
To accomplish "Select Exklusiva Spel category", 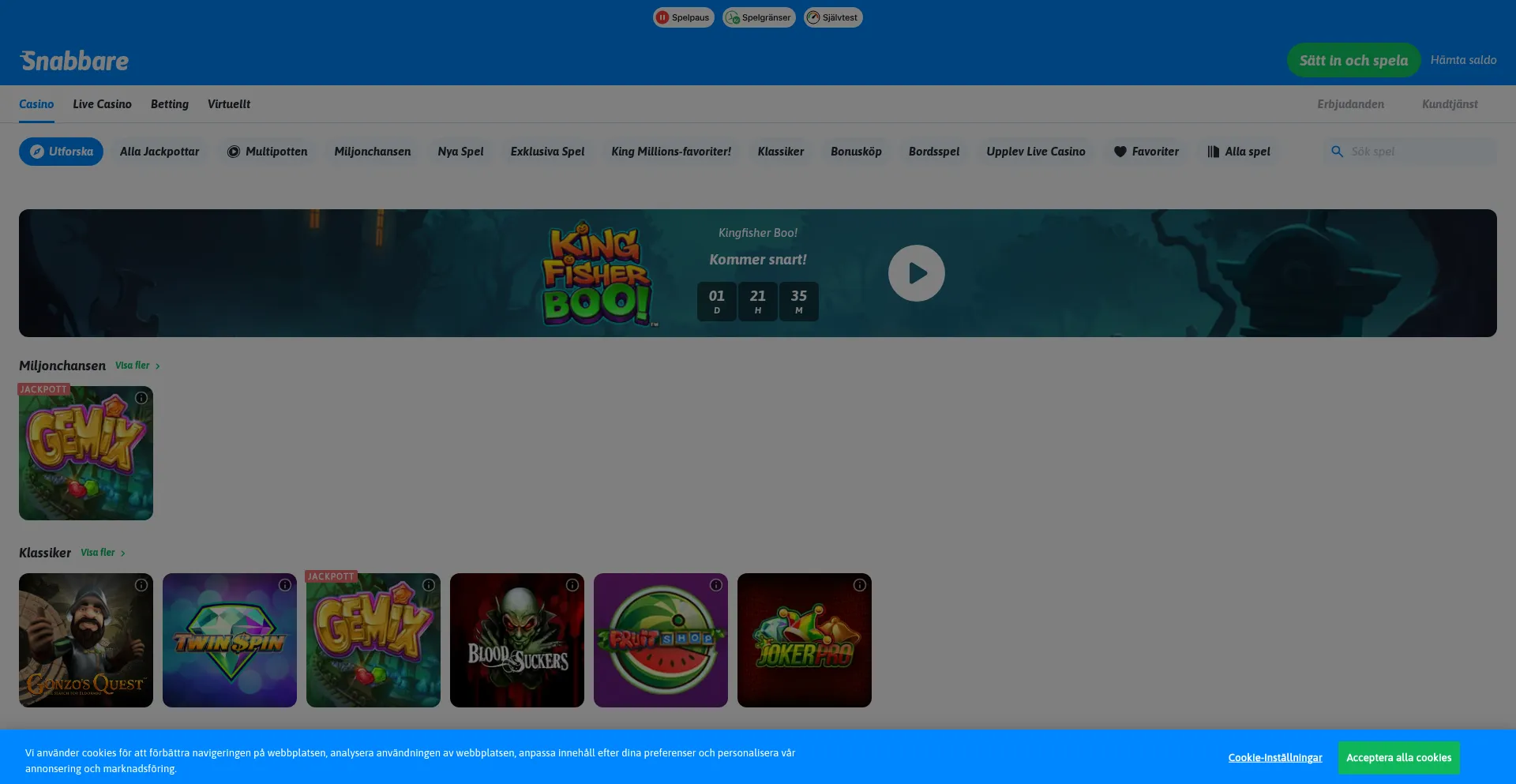I will click(x=547, y=152).
